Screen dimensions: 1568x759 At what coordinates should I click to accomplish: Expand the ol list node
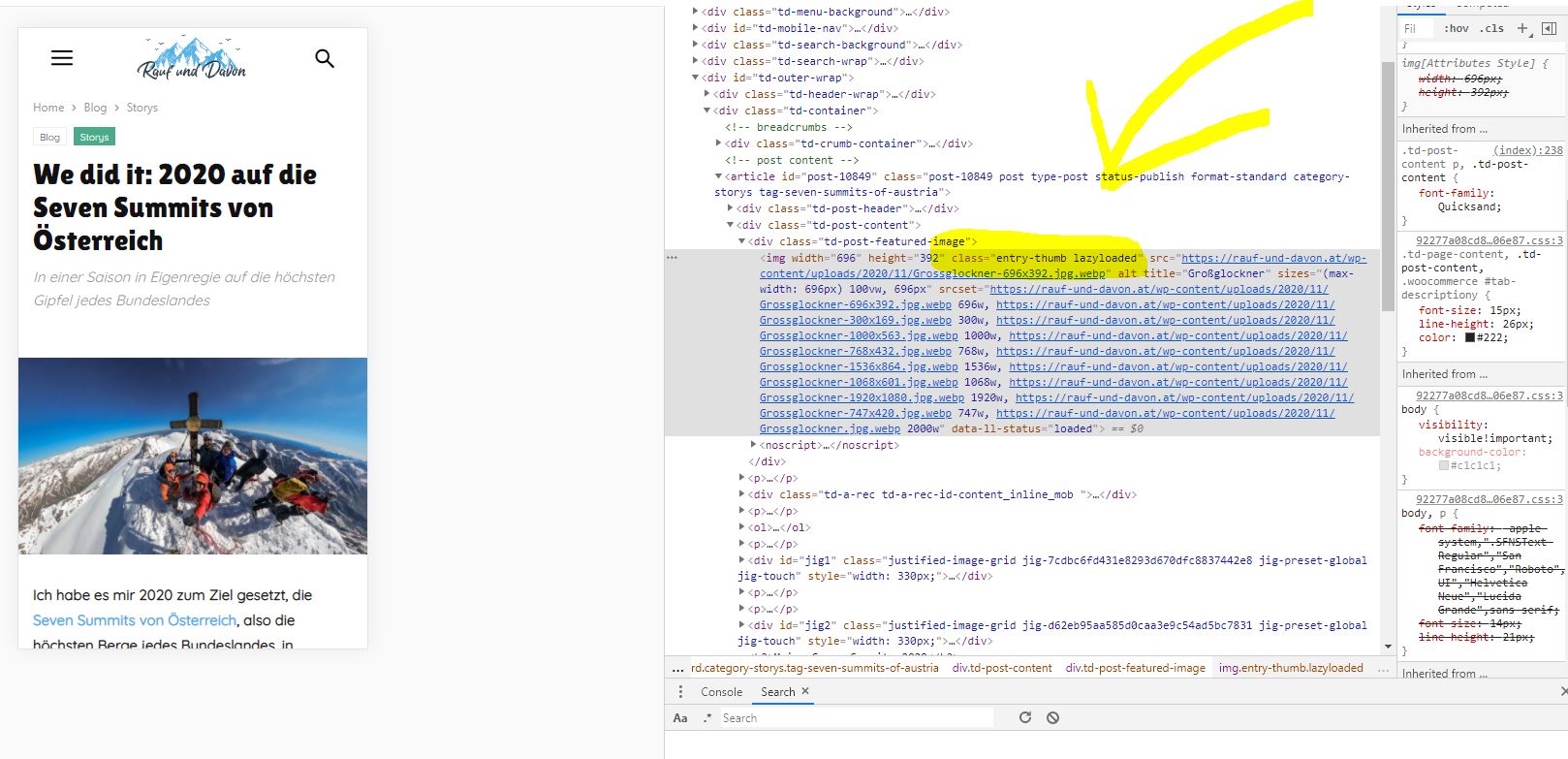click(x=741, y=527)
